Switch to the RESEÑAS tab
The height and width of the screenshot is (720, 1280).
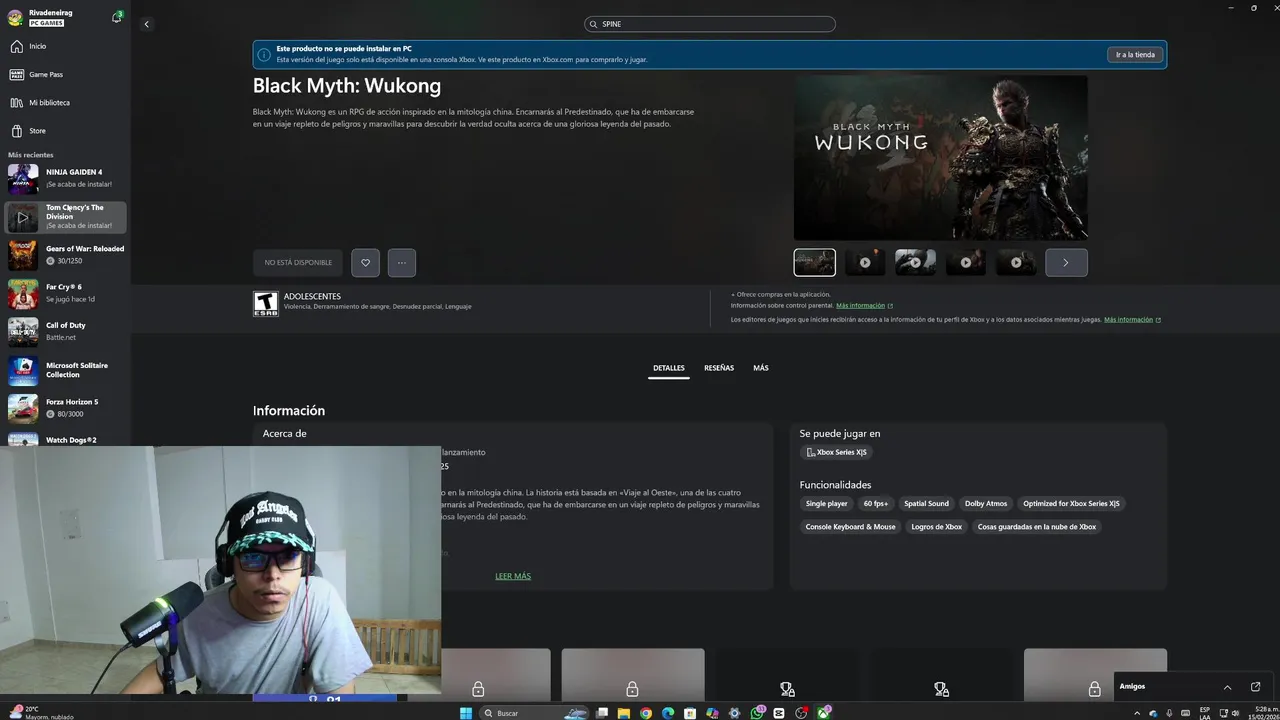719,368
